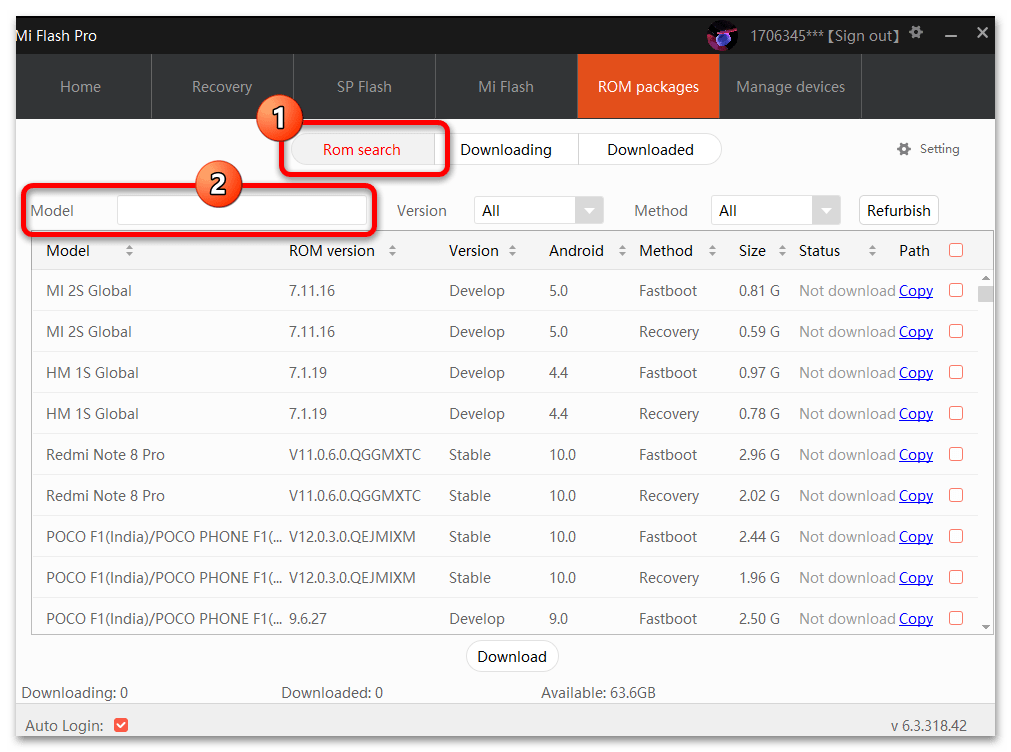
Task: Select version text V11.0.6.0.QGGMXTC in Fastboot row
Action: [355, 455]
